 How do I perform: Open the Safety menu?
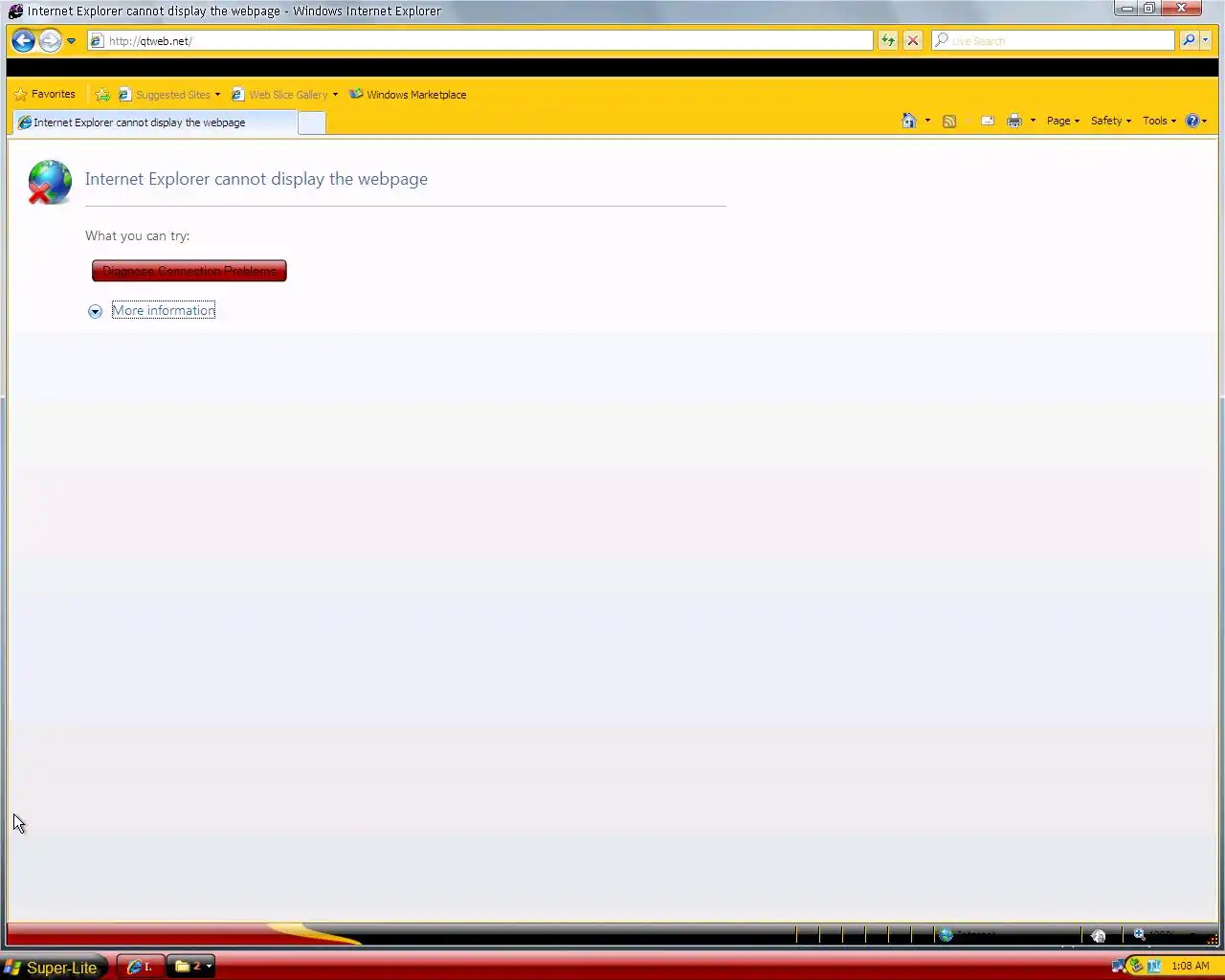tap(1111, 121)
